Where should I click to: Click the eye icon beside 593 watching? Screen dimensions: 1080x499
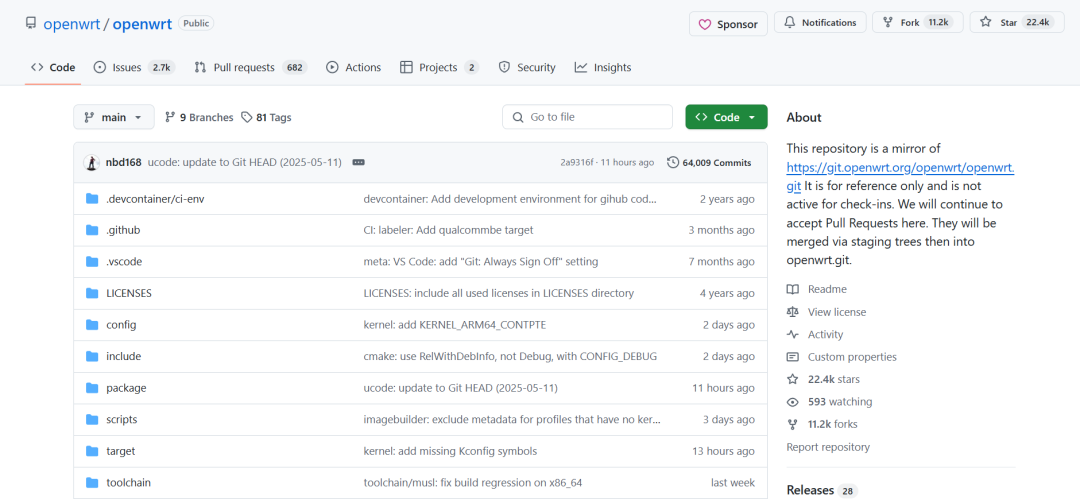pyautogui.click(x=793, y=402)
